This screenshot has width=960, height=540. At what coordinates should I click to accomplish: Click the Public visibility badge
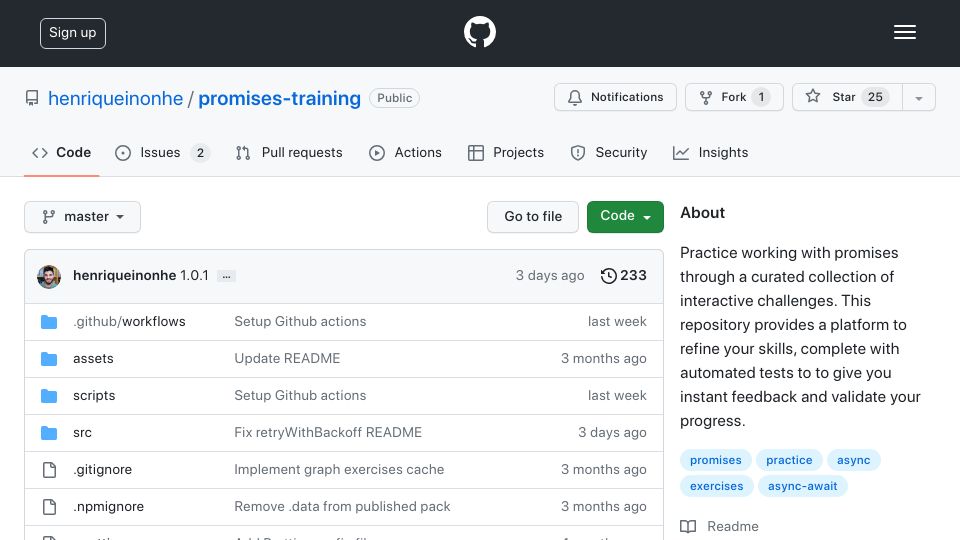pyautogui.click(x=394, y=98)
